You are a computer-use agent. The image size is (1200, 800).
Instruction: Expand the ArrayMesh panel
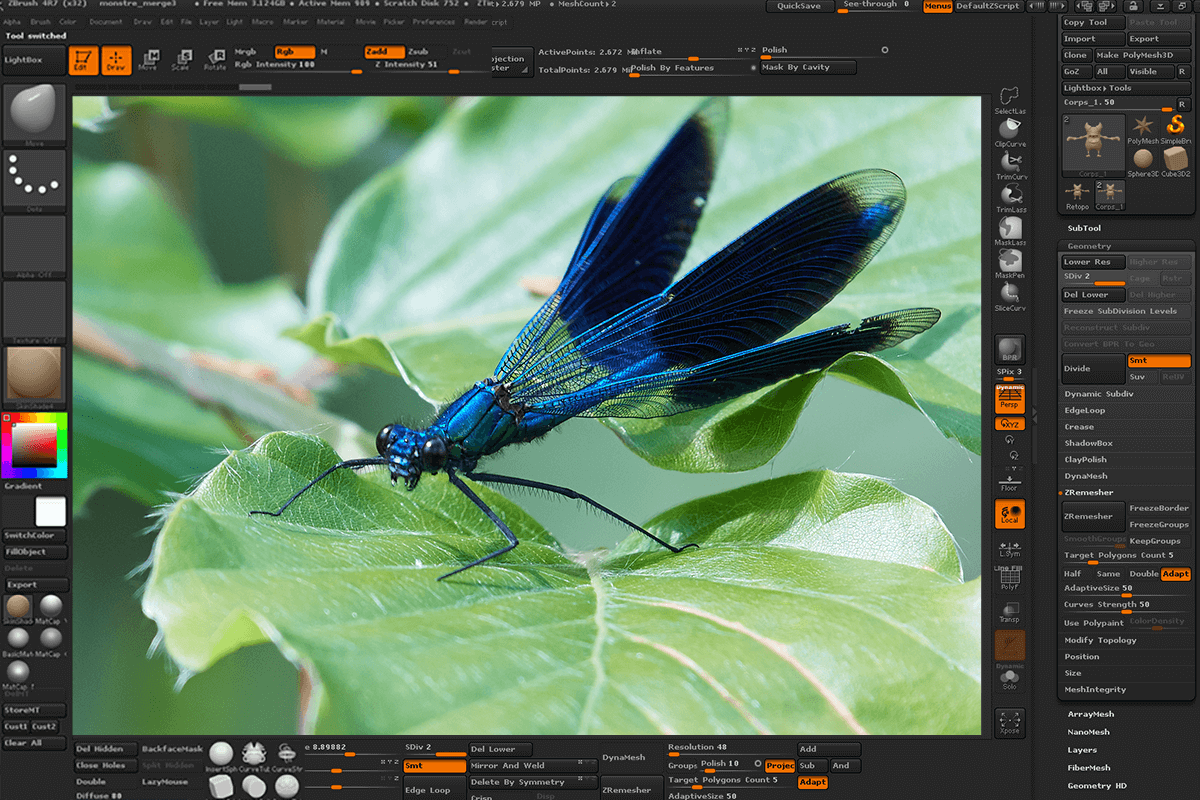pyautogui.click(x=1093, y=714)
